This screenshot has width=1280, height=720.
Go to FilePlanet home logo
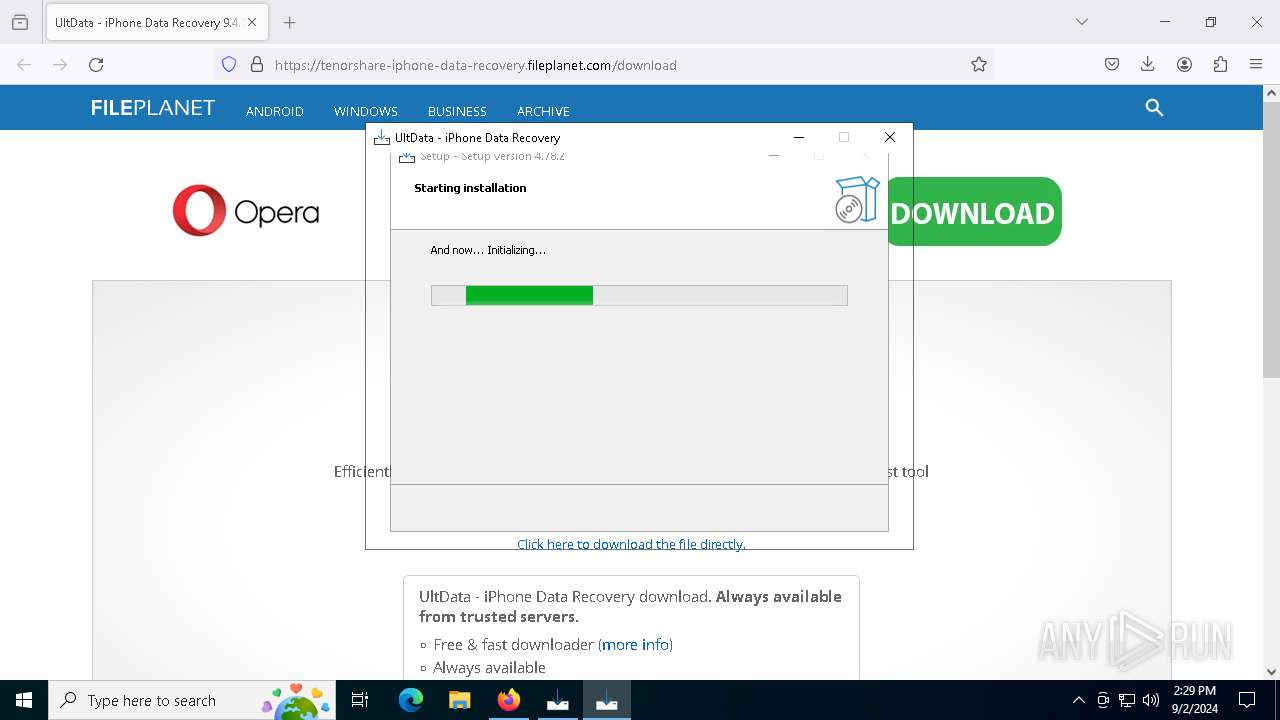153,108
